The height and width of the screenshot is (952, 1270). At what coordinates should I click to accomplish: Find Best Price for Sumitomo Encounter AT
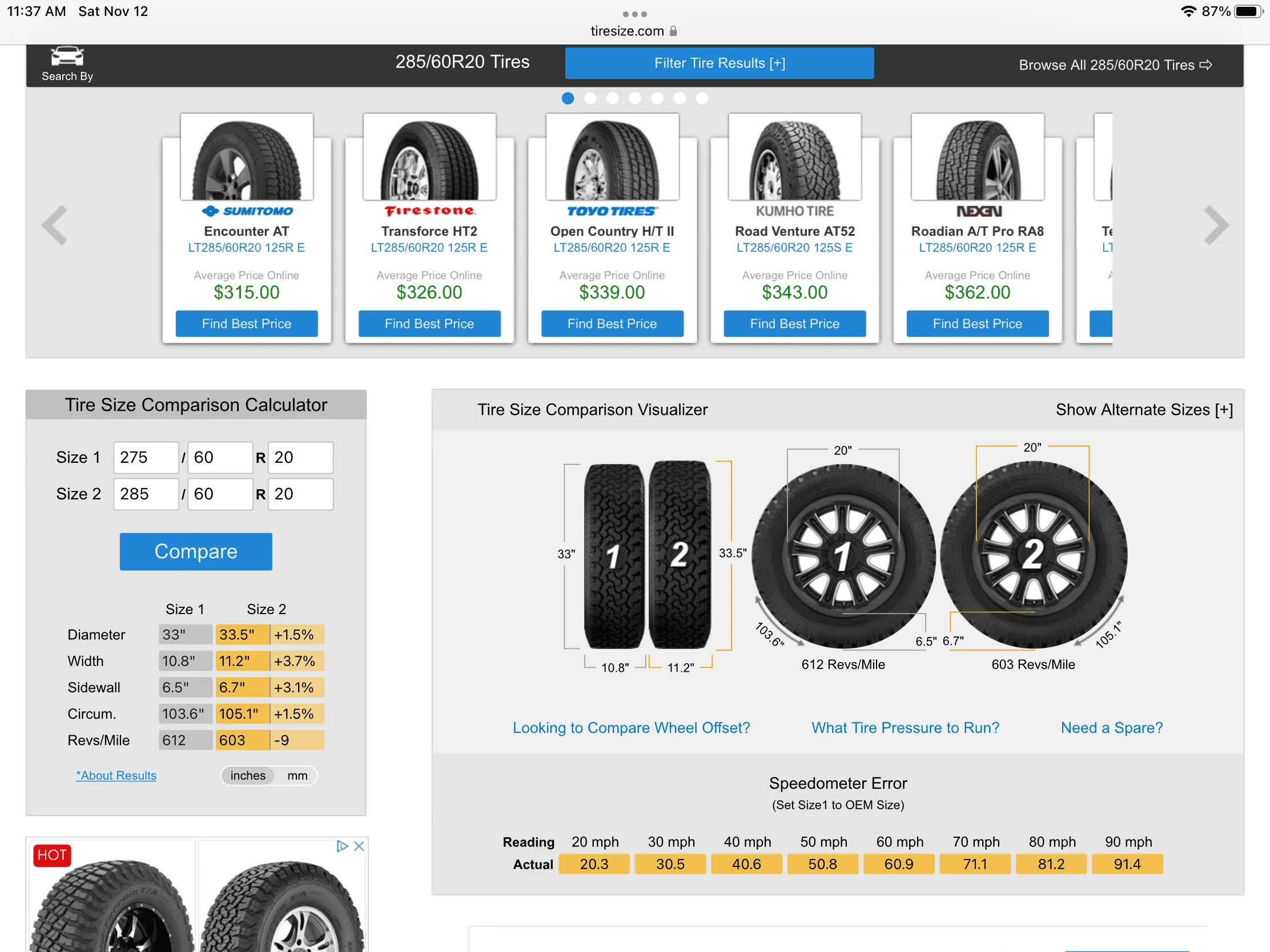coord(247,324)
